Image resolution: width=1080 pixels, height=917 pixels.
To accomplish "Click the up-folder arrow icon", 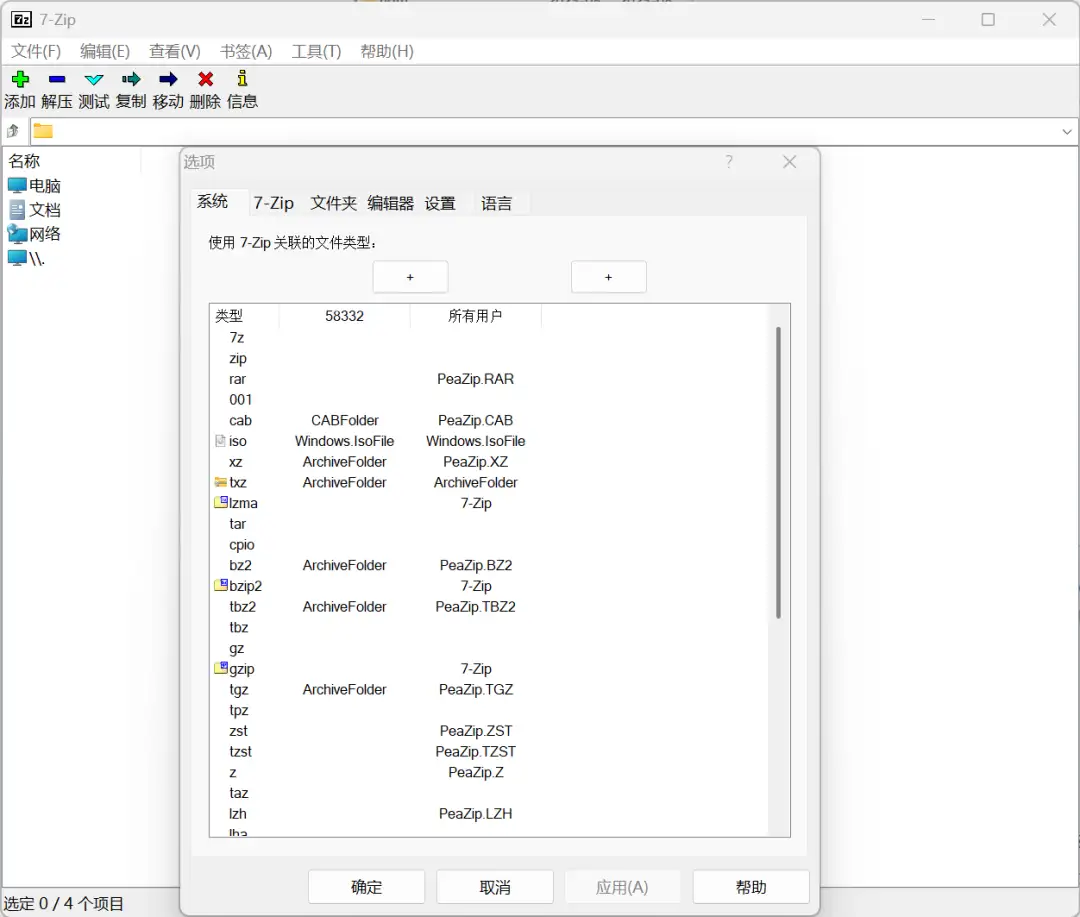I will (12, 130).
